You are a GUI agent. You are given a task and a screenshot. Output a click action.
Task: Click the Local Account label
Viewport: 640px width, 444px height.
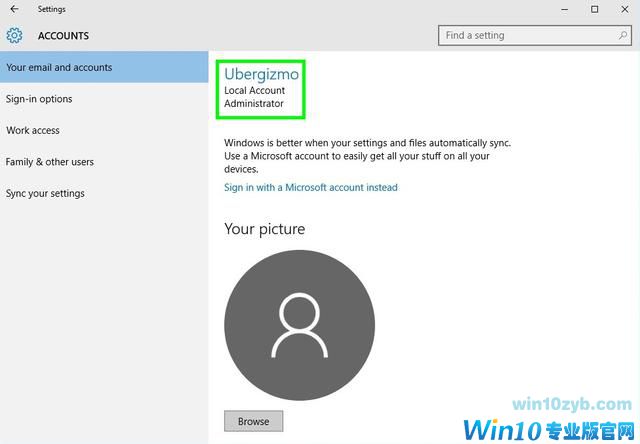[x=254, y=90]
